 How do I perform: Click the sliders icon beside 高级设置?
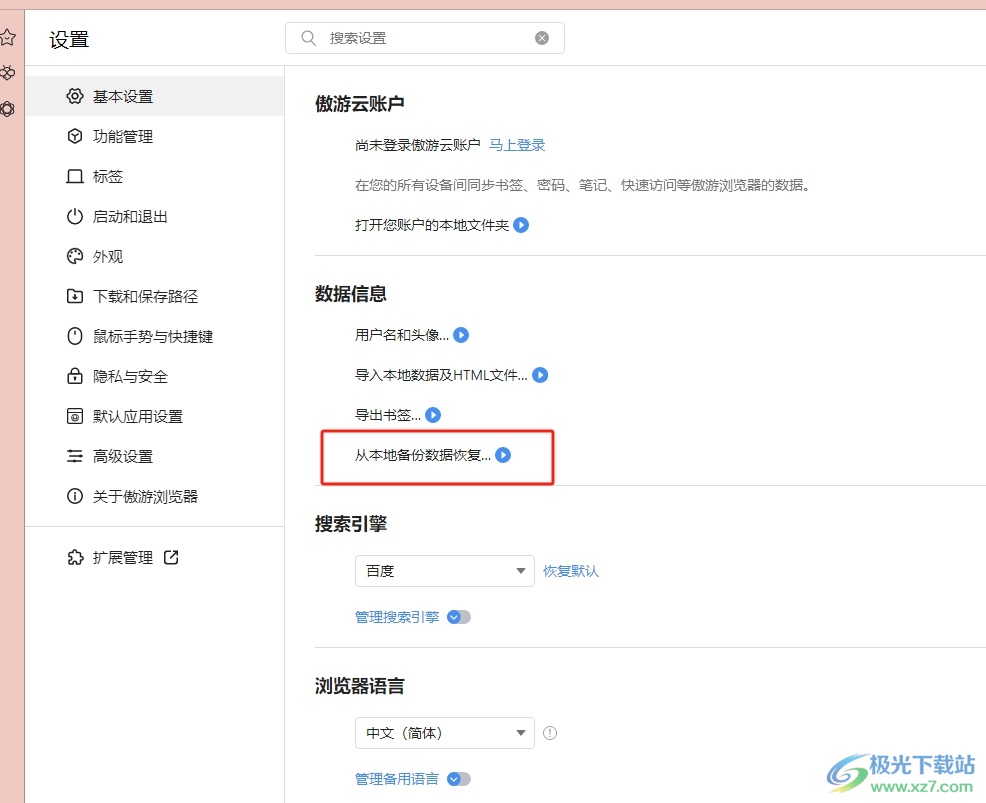(x=75, y=457)
